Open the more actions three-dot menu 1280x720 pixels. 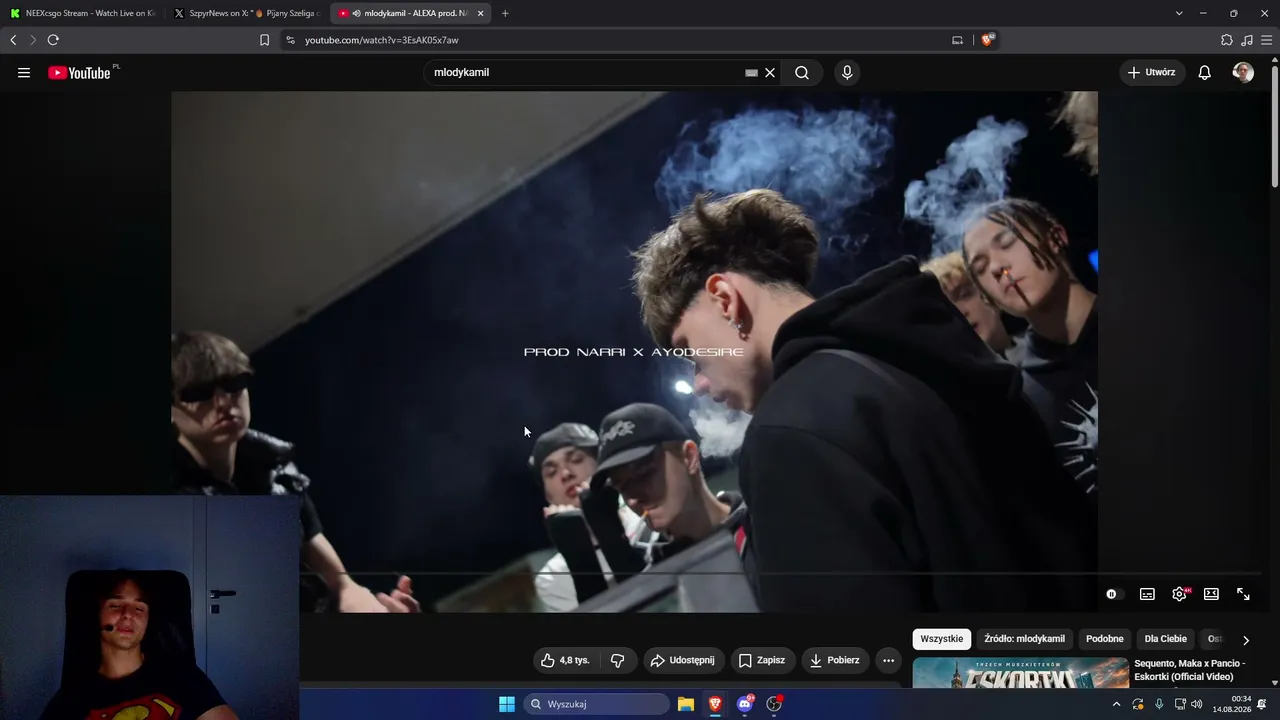pos(888,660)
